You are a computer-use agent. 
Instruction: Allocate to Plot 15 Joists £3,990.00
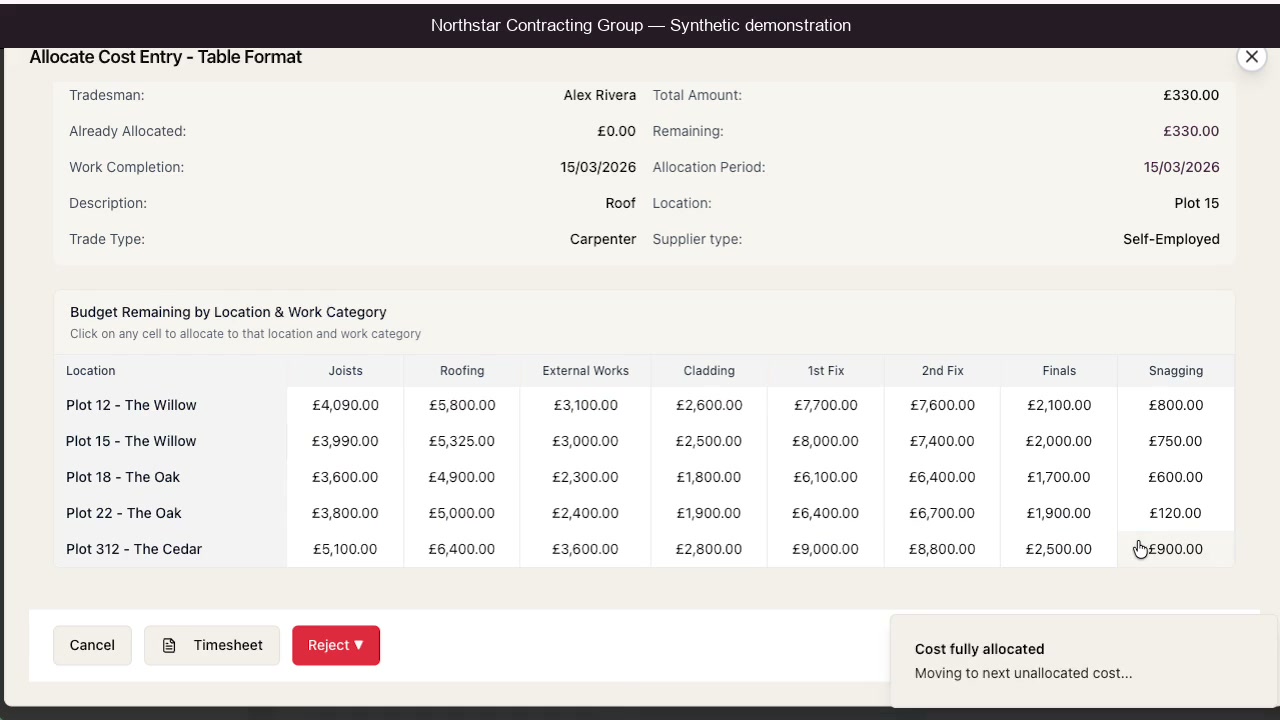pyautogui.click(x=345, y=441)
